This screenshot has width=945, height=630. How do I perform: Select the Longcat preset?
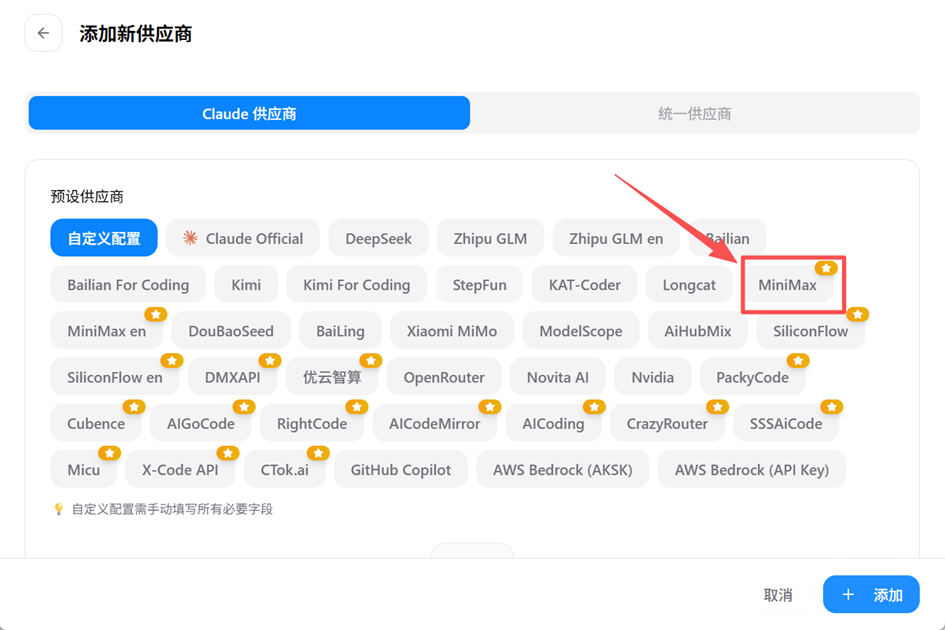click(x=689, y=285)
